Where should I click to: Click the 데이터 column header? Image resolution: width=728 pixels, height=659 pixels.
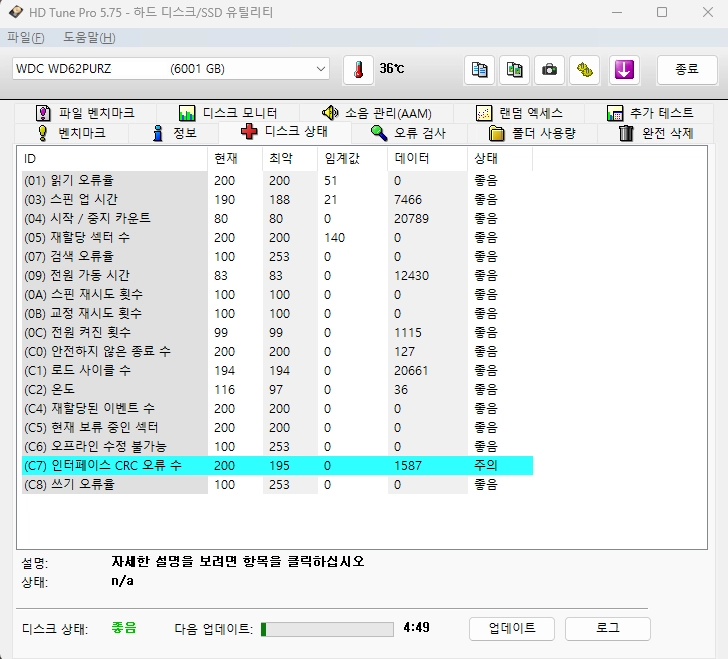[x=428, y=159]
